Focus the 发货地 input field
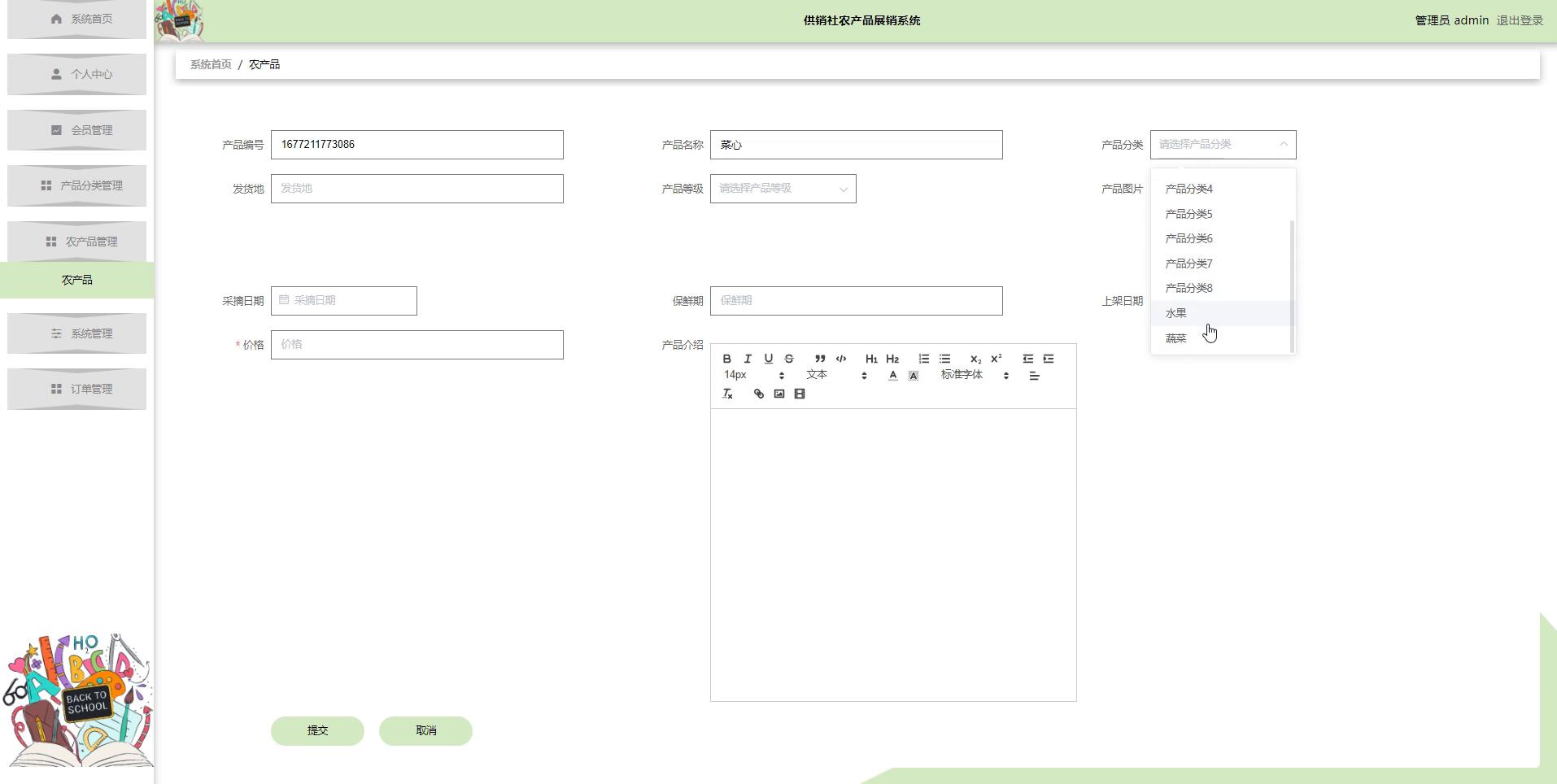This screenshot has width=1557, height=784. [417, 189]
